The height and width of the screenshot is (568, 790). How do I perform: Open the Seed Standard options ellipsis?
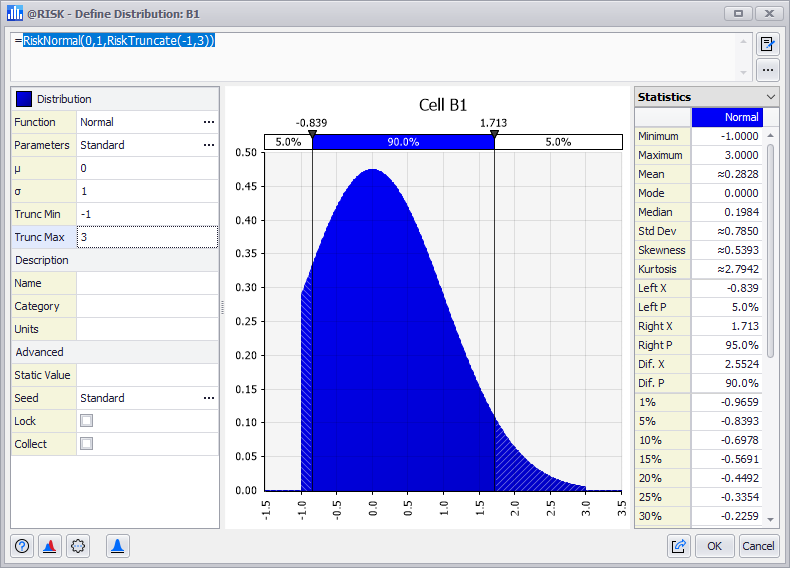tap(208, 398)
